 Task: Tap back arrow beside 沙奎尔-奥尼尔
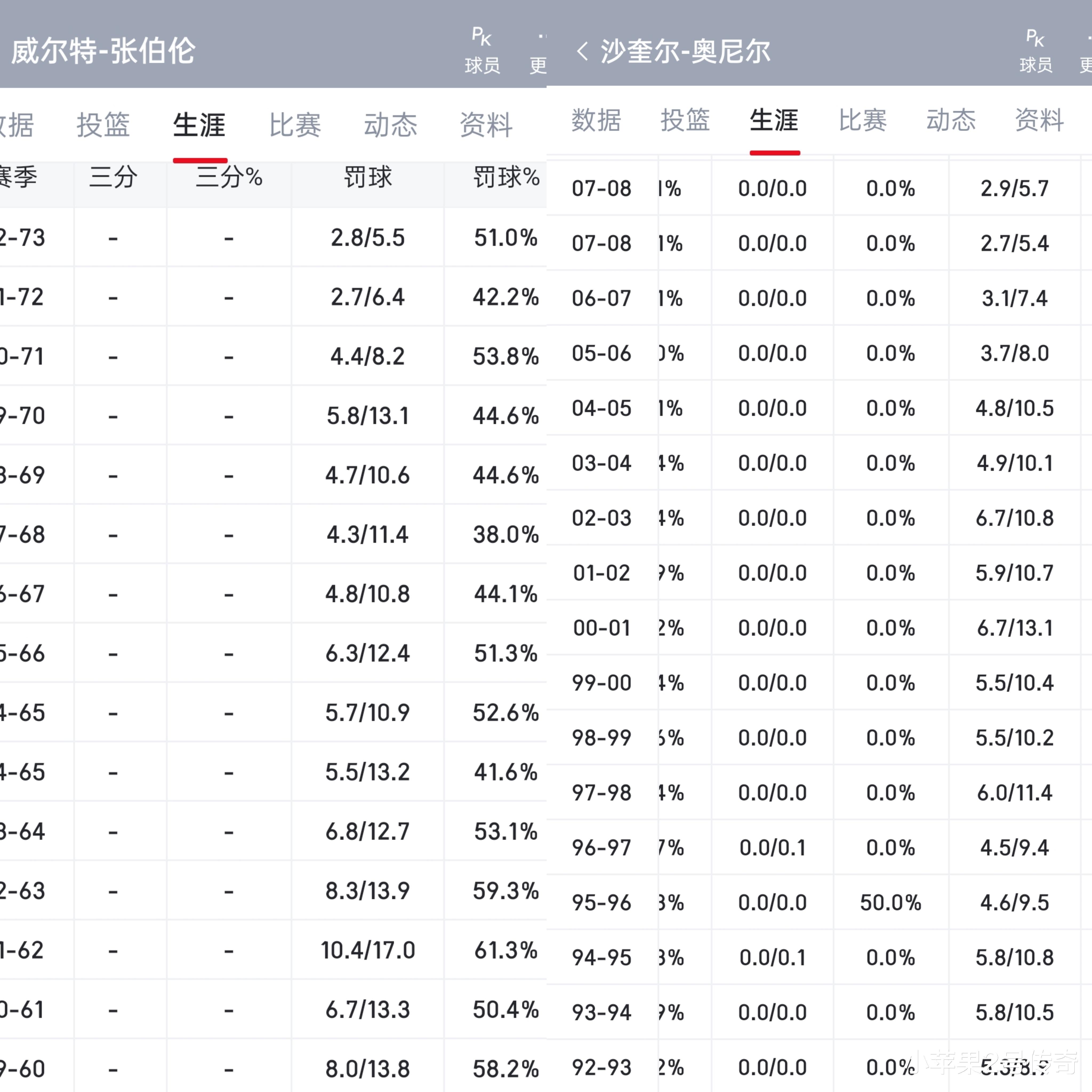click(x=582, y=51)
